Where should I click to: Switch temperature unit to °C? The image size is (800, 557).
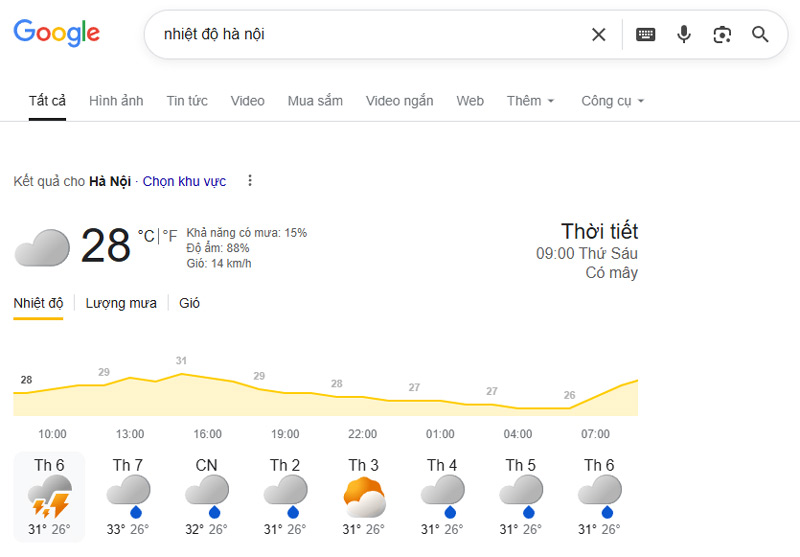pyautogui.click(x=146, y=236)
